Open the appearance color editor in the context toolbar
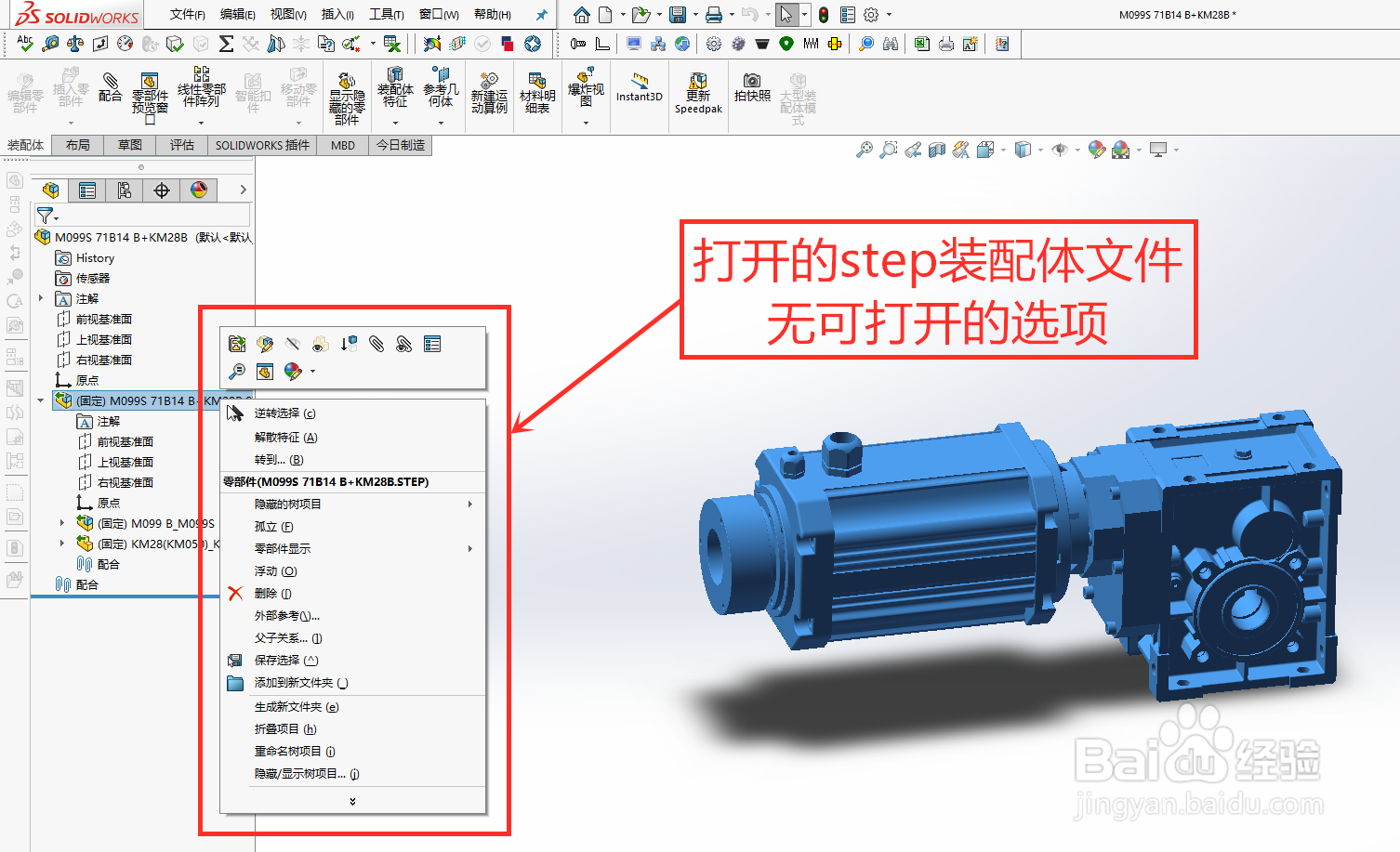 coord(293,371)
